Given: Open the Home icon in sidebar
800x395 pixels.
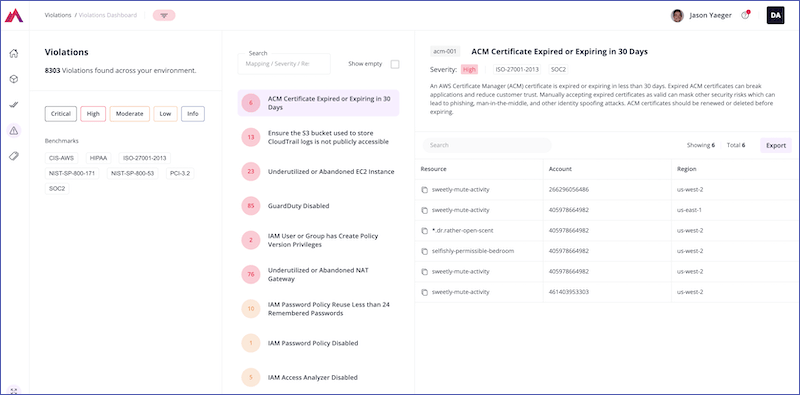Looking at the screenshot, I should 14,53.
